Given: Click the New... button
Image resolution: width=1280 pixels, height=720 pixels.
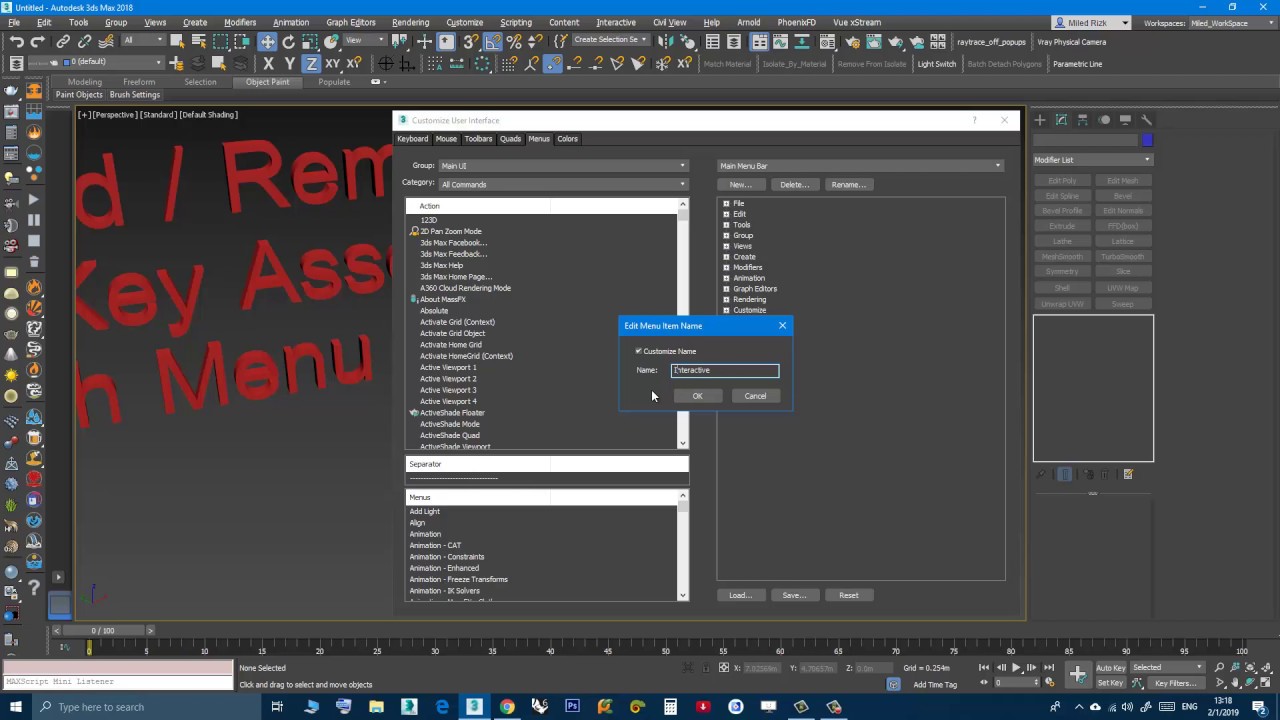Looking at the screenshot, I should click(740, 185).
